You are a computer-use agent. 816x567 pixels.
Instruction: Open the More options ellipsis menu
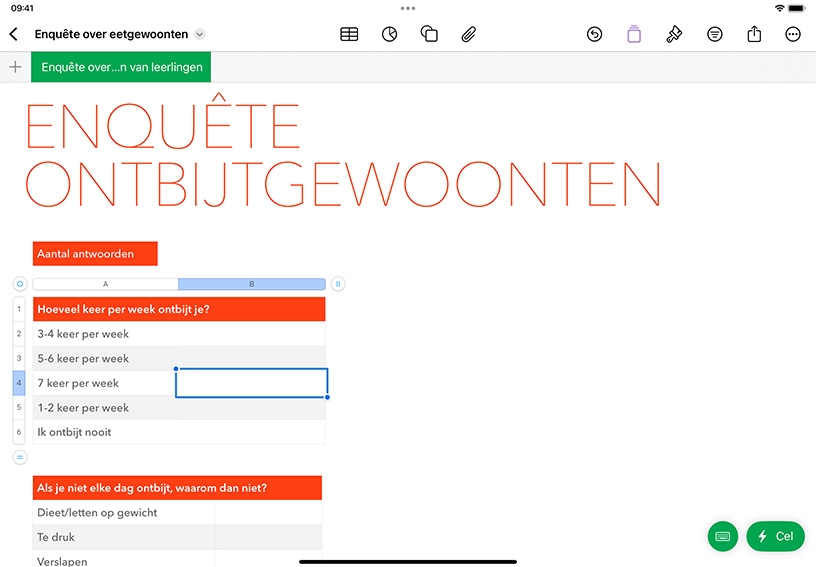pyautogui.click(x=793, y=34)
